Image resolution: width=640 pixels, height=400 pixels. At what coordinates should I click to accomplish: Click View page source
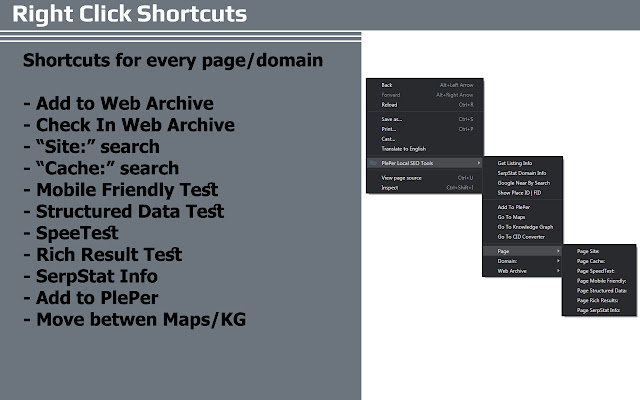pos(425,178)
